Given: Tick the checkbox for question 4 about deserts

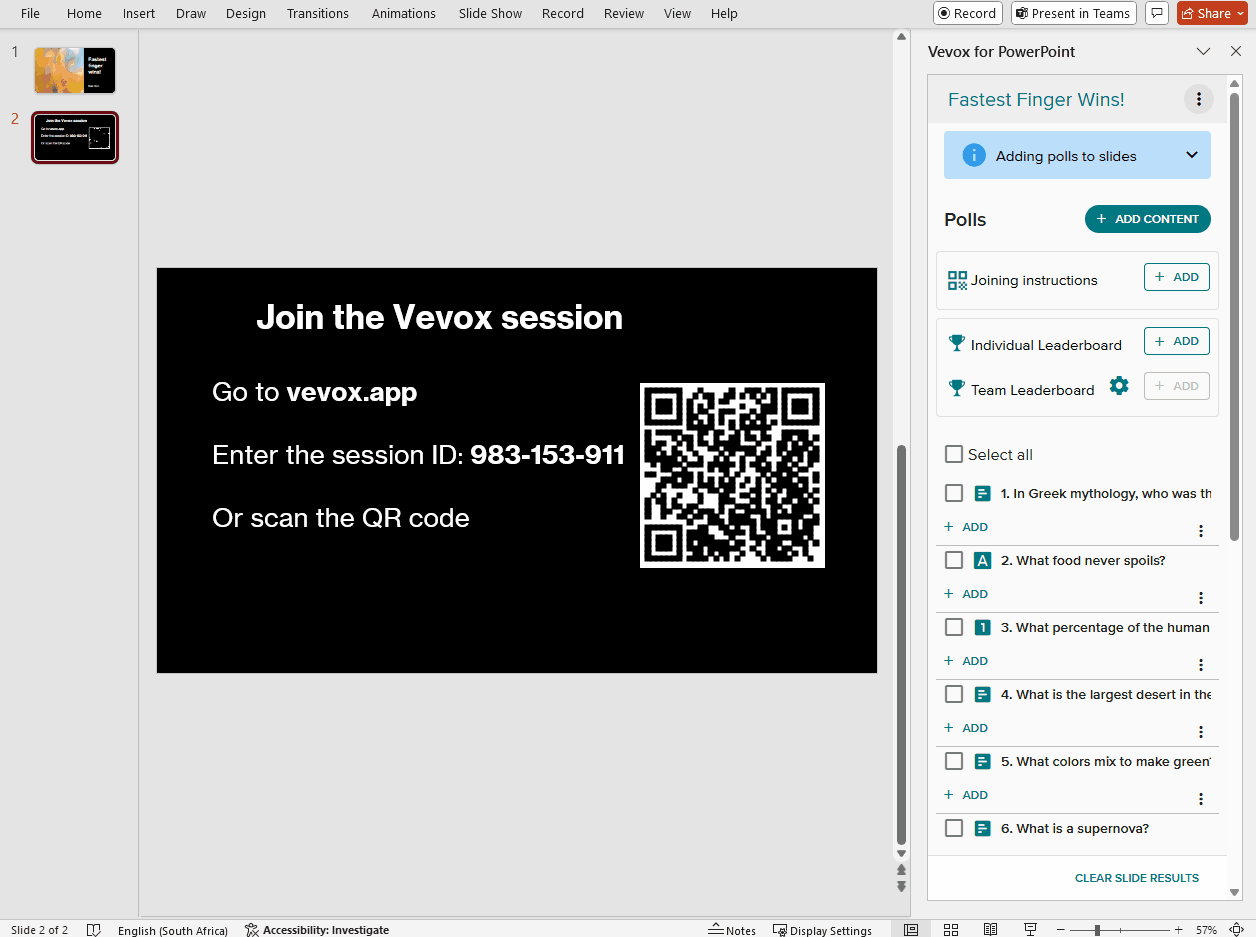Looking at the screenshot, I should (953, 693).
